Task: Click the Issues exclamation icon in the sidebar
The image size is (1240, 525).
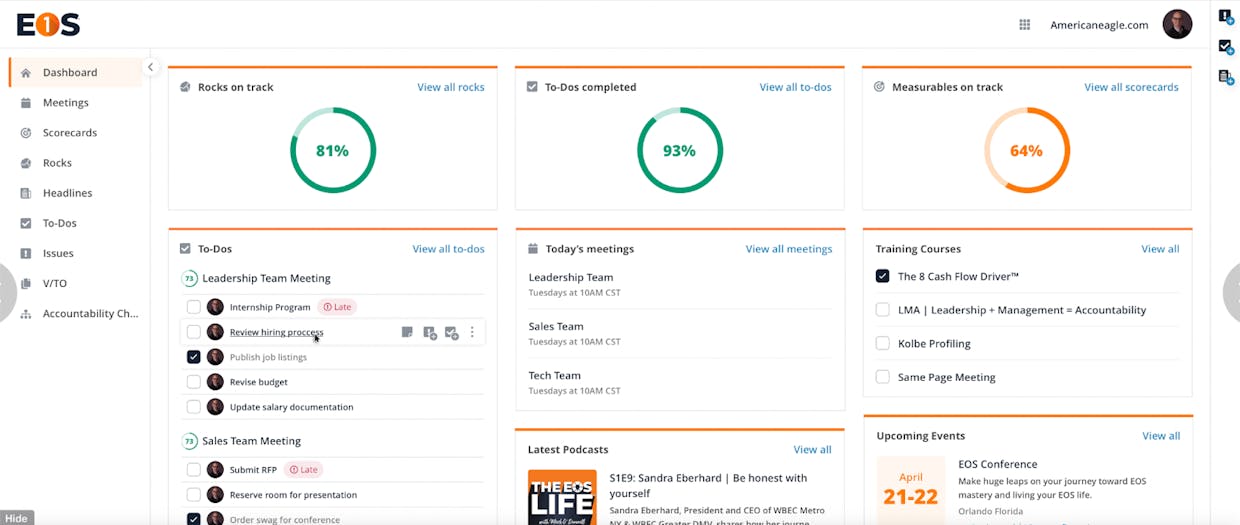Action: pyautogui.click(x=26, y=253)
